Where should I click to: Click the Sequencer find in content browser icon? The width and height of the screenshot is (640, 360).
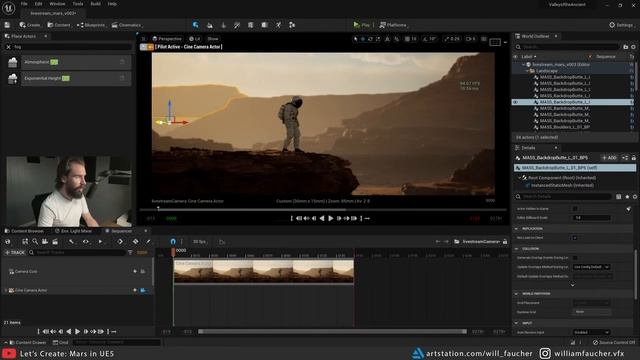pos(35,242)
